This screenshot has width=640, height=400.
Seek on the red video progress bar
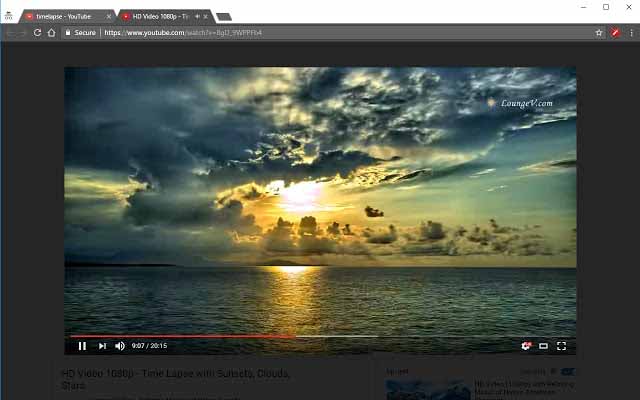tap(200, 336)
